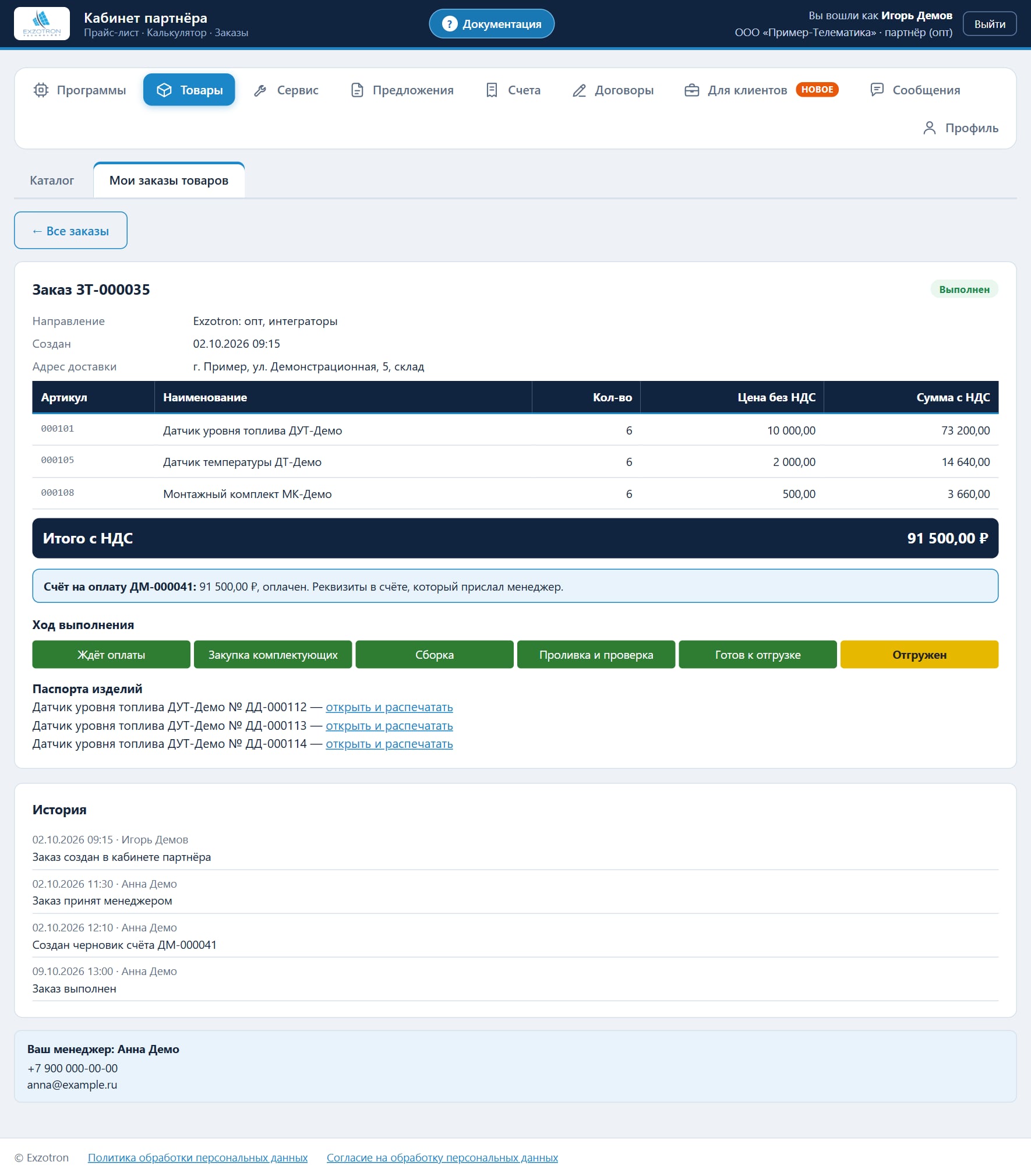Click the briefcase icon for Для клиентов
The width and height of the screenshot is (1031, 1176).
692,90
